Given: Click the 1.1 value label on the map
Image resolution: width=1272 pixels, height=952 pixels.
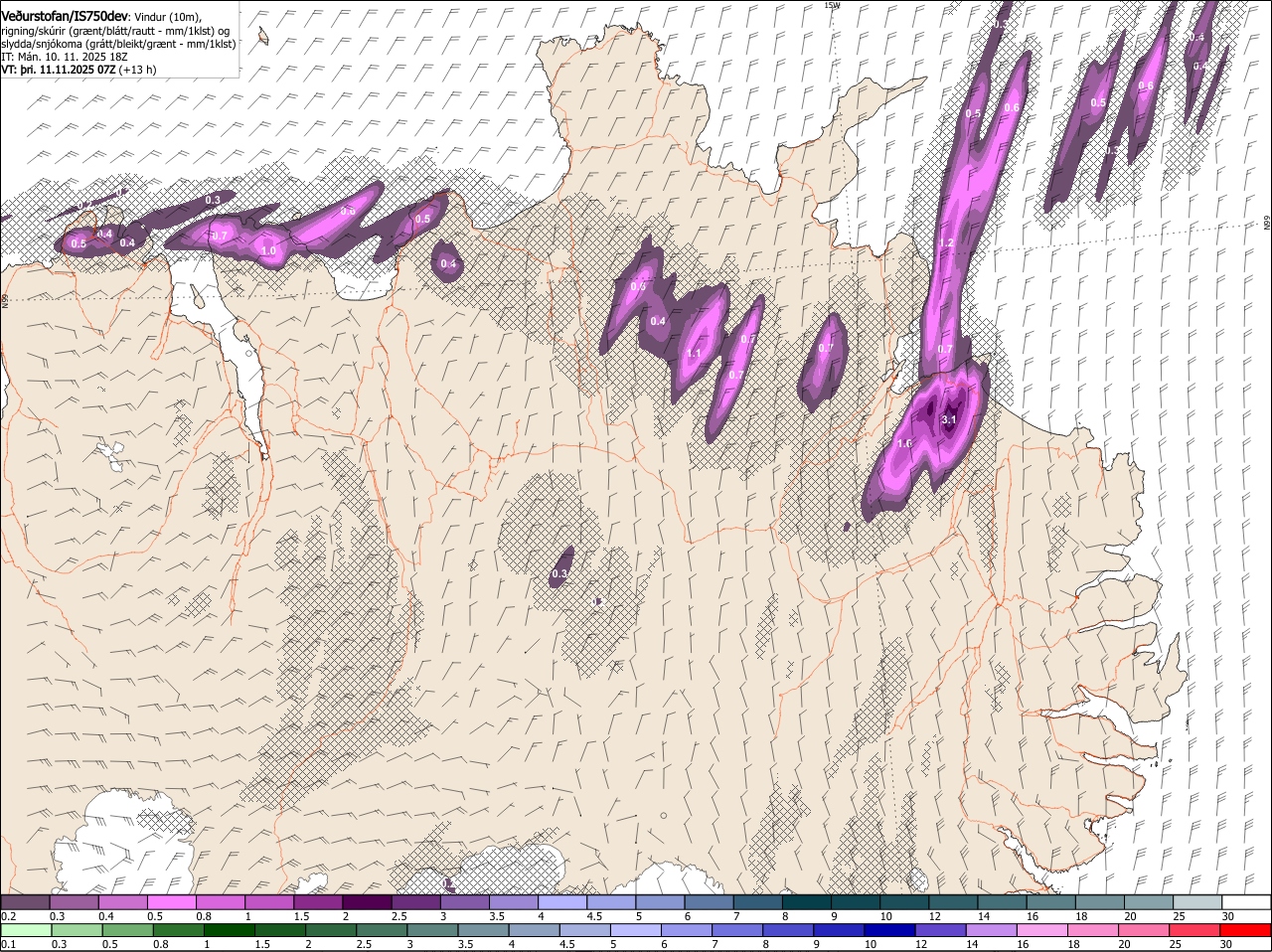Looking at the screenshot, I should pos(695,354).
